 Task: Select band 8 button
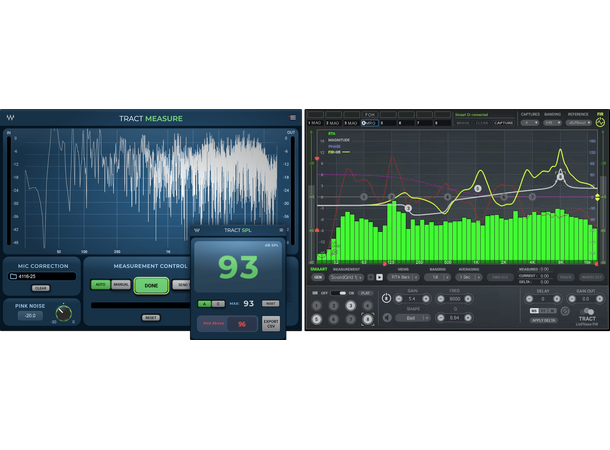(x=367, y=319)
